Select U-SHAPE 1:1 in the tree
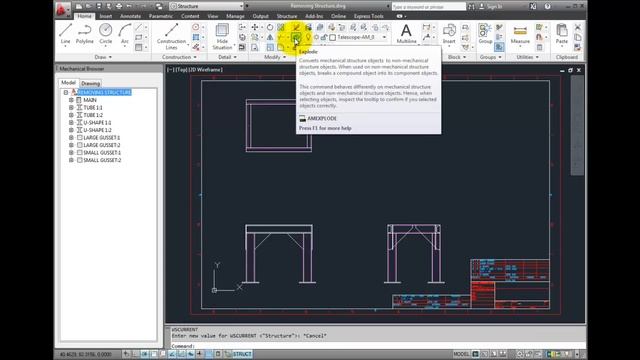Screen dimensions: 640x360 [x=97, y=122]
